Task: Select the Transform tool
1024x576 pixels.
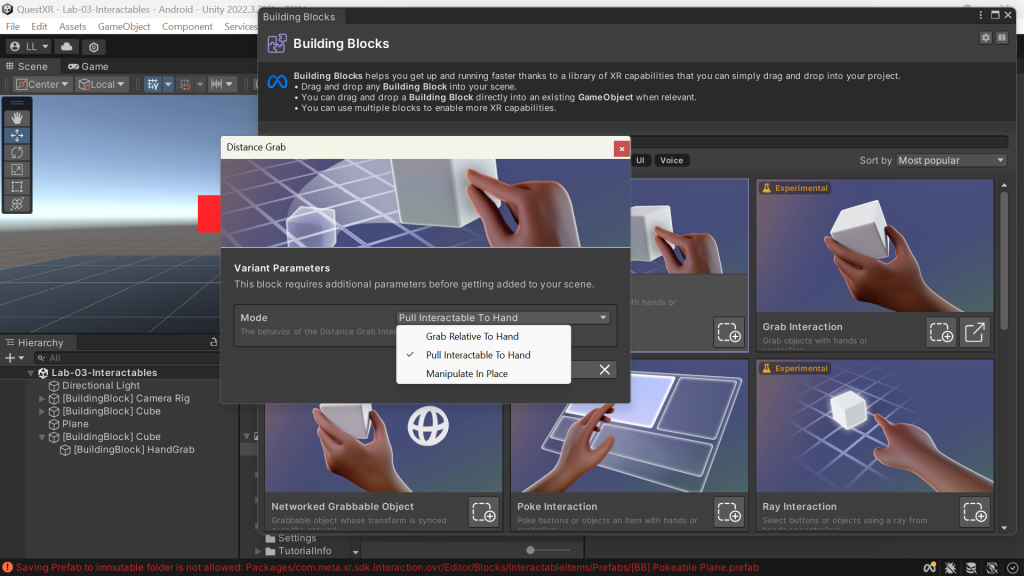Action: (x=17, y=204)
